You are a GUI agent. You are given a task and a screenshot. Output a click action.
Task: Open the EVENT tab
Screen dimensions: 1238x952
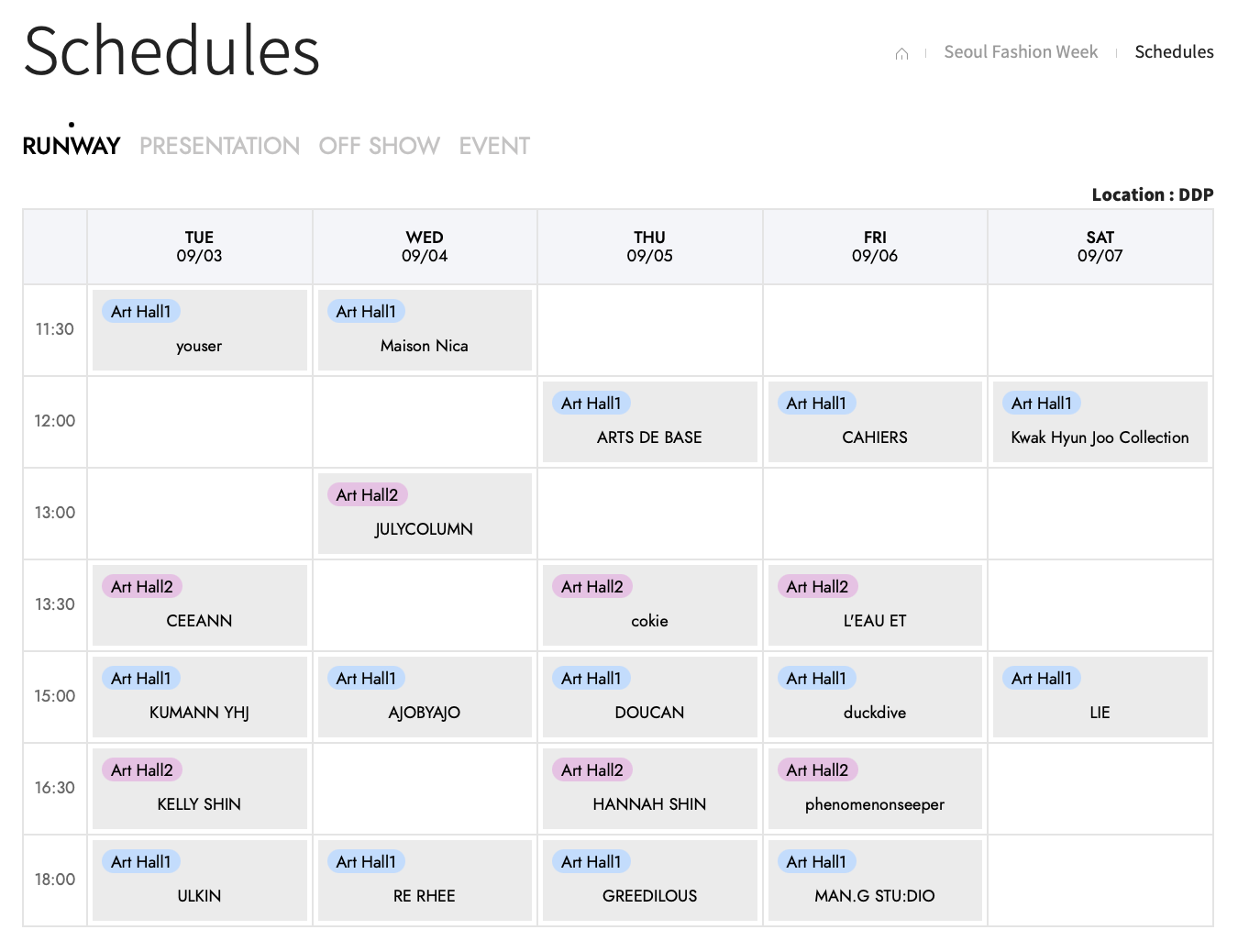click(x=494, y=146)
